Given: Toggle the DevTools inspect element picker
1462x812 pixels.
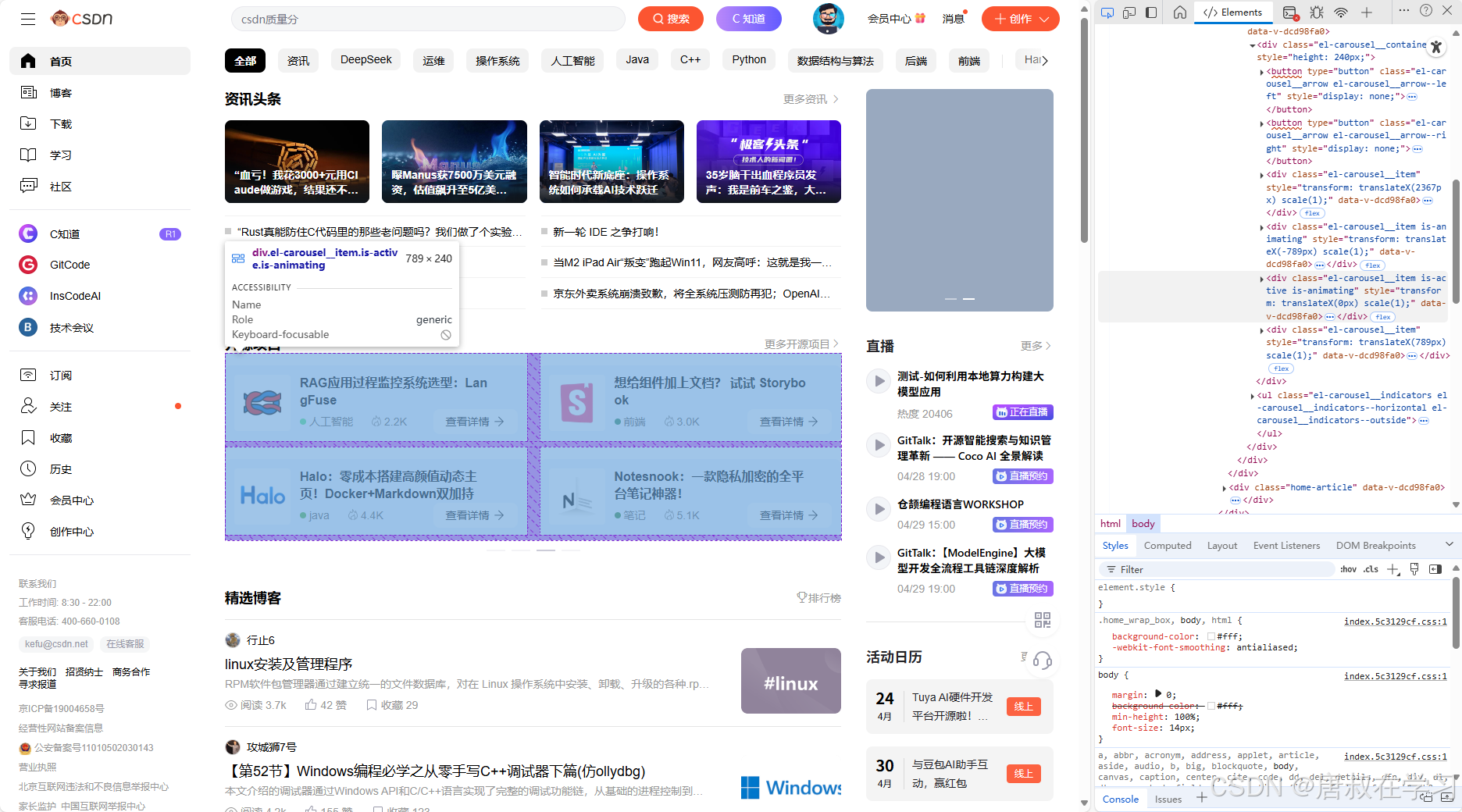Looking at the screenshot, I should pos(1107,12).
